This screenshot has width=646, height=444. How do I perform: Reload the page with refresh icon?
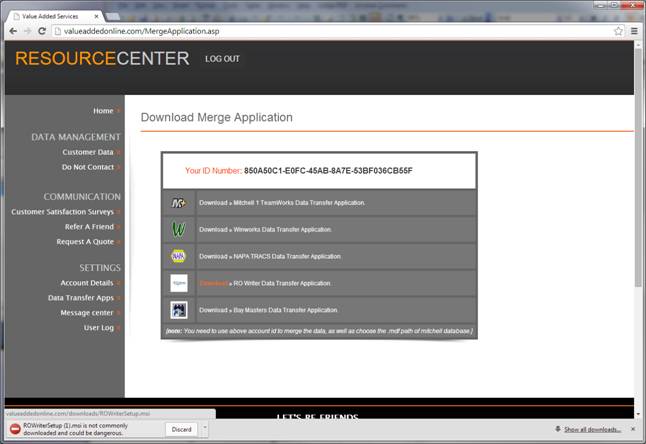click(42, 31)
